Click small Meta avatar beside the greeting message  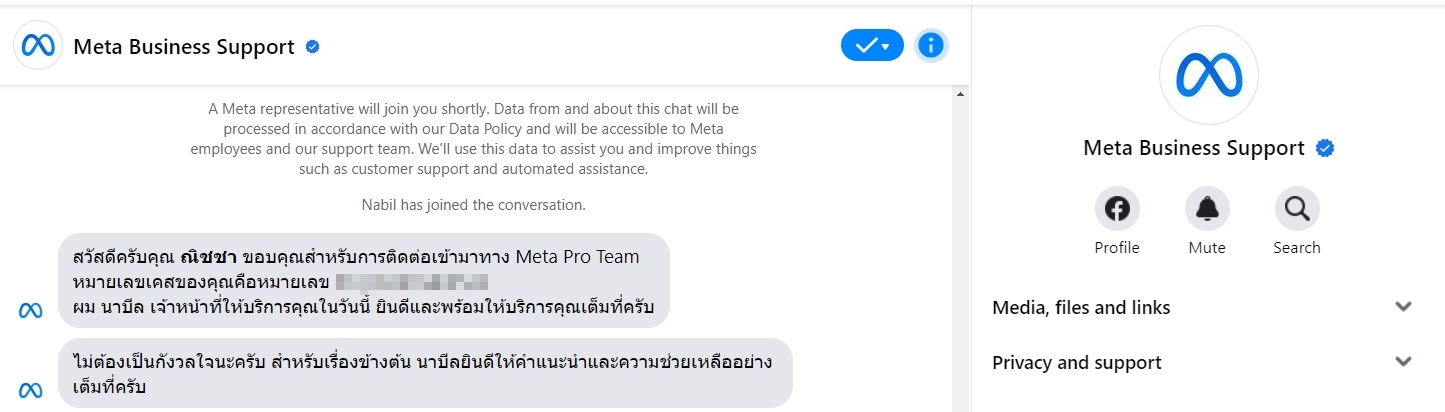[31, 311]
